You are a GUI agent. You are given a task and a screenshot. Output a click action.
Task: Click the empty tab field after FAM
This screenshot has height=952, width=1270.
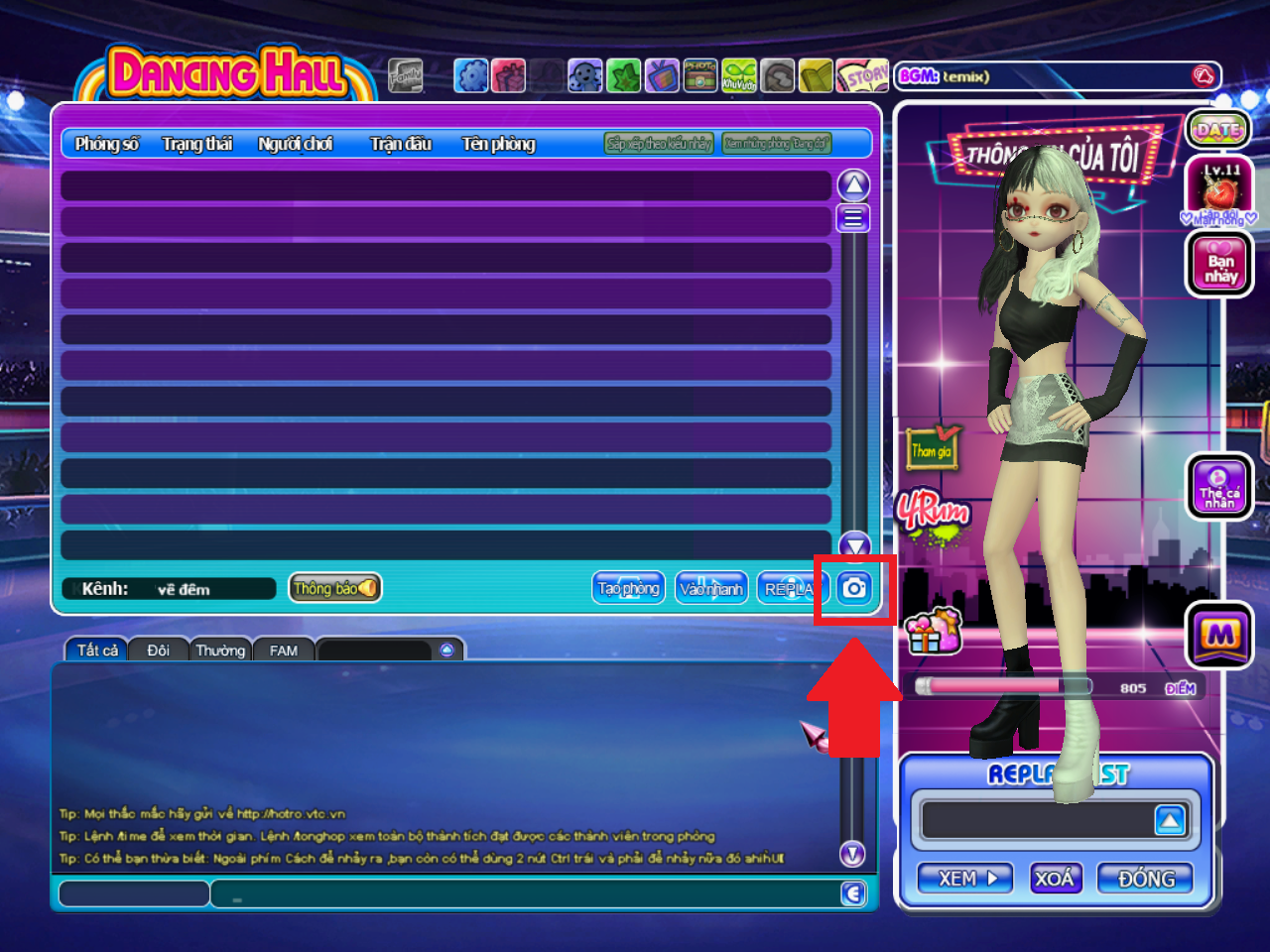(x=375, y=651)
